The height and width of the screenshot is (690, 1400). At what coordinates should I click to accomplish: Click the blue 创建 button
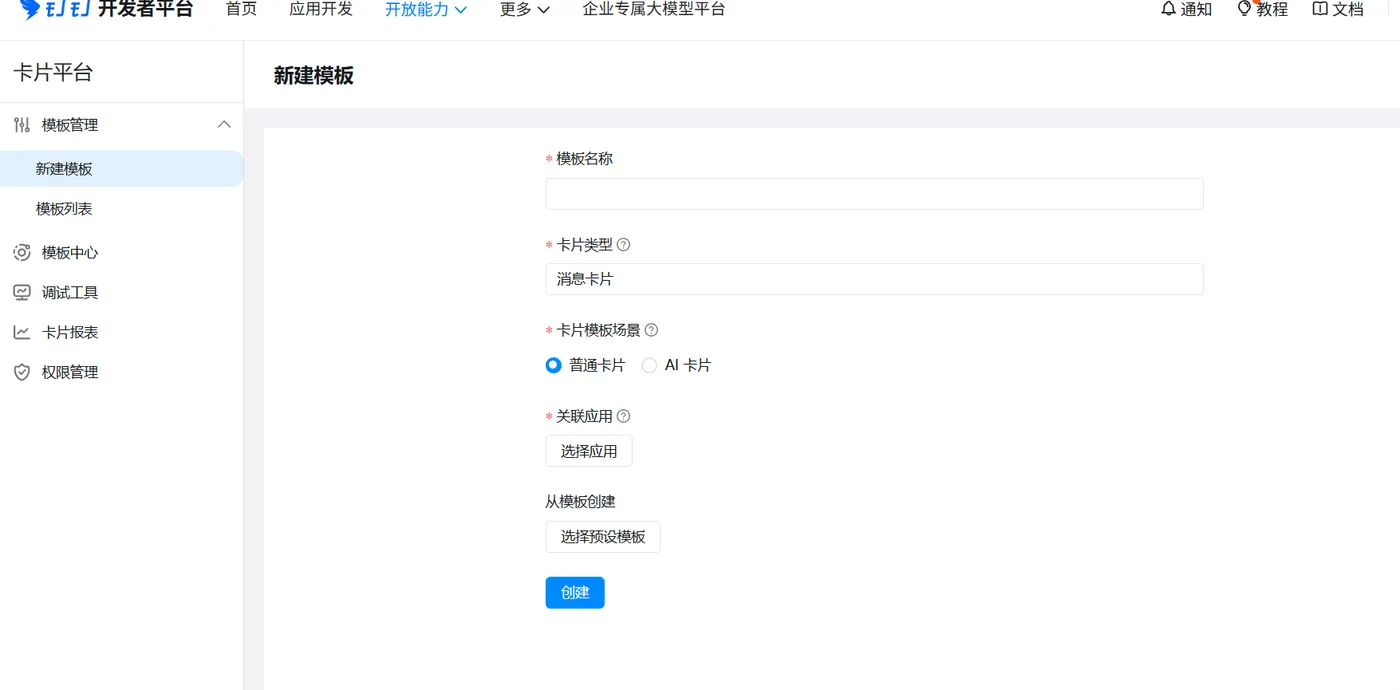575,593
